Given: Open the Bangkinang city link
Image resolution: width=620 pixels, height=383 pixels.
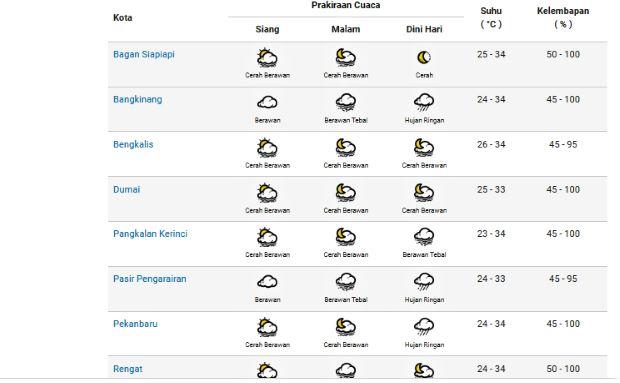Looking at the screenshot, I should click(138, 100).
